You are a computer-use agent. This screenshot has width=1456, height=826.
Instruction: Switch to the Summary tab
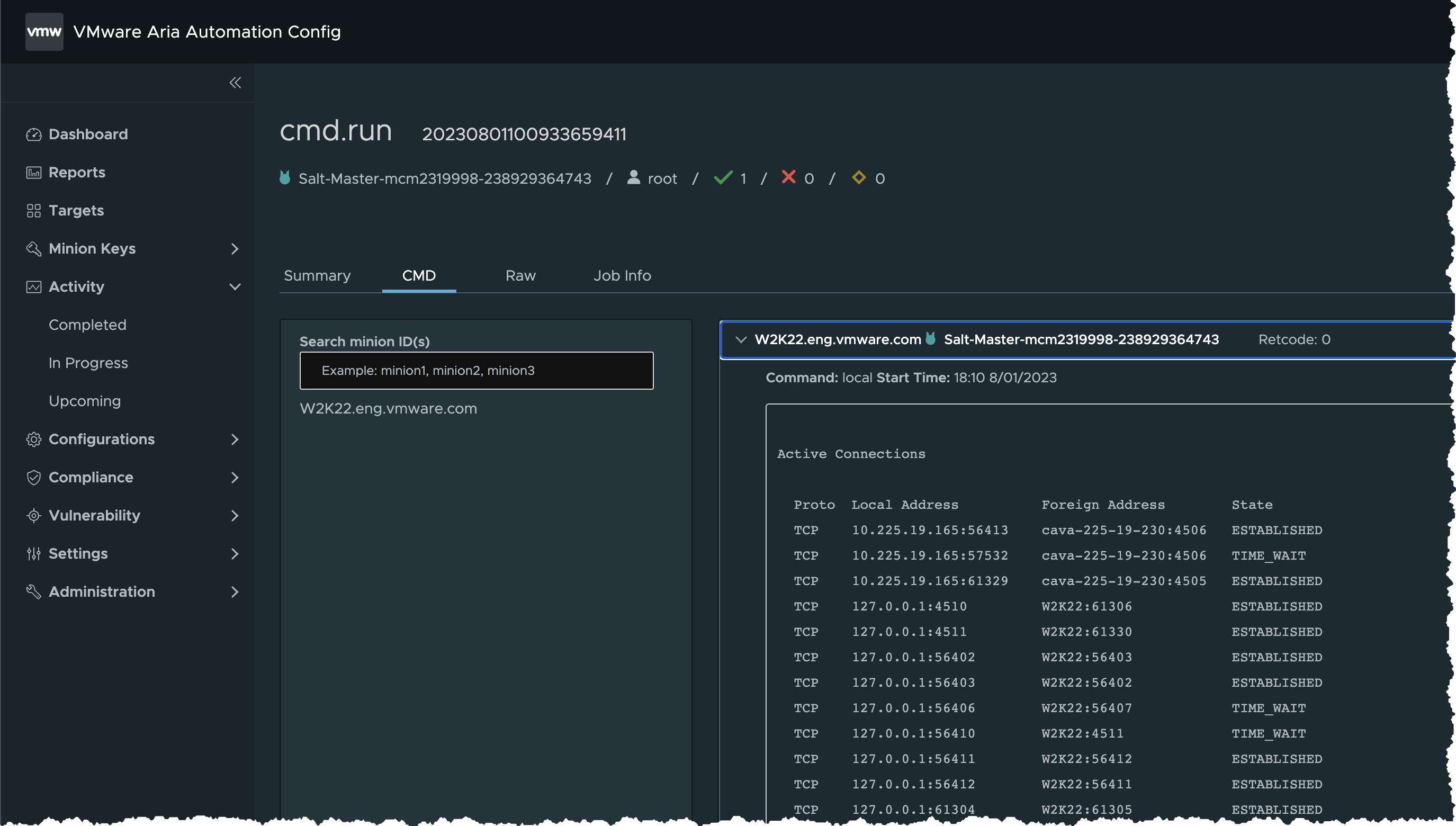[x=317, y=276]
